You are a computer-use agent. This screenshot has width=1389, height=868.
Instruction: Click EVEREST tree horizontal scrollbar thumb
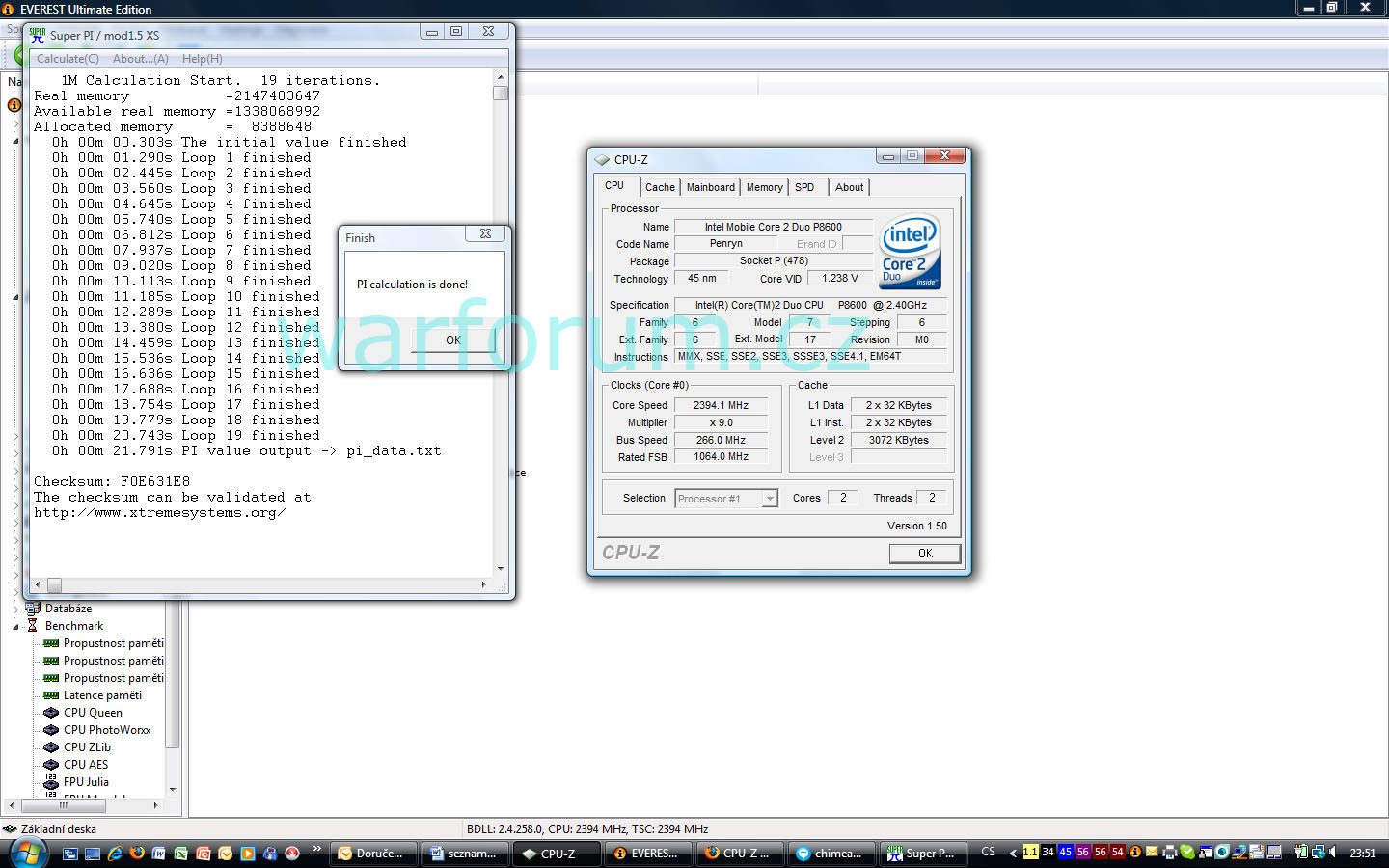point(64,804)
